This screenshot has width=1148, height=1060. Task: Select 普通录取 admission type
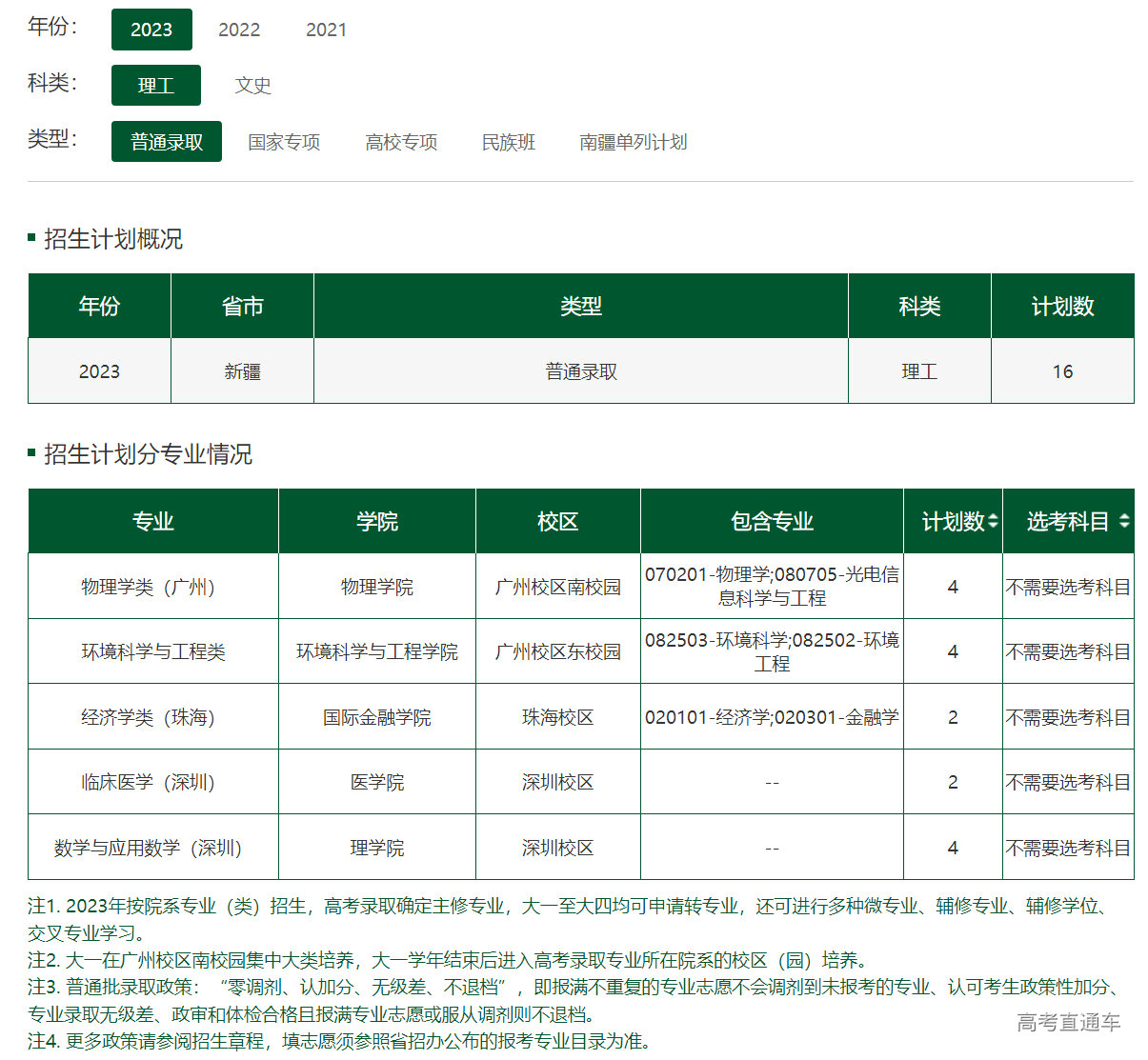(x=167, y=142)
